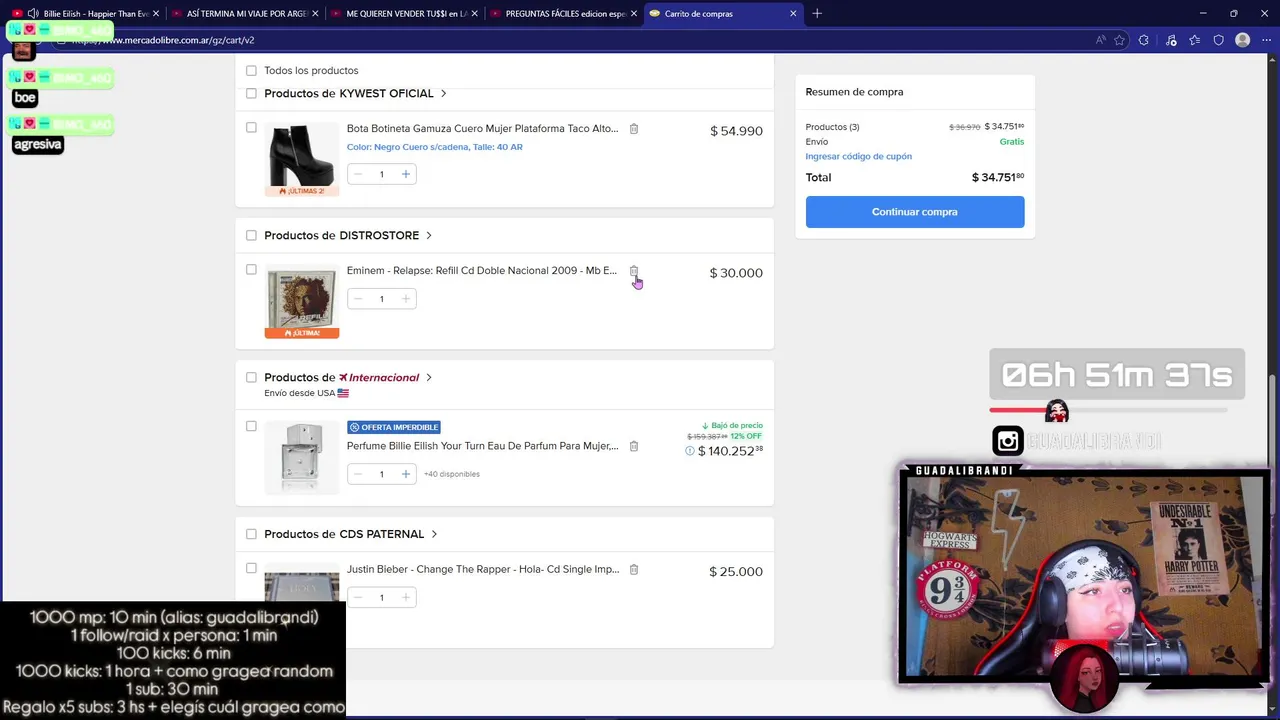Screen dimensions: 1280x720
Task: Select all KYWEST OFICIAL products checkbox
Action: [x=251, y=94]
